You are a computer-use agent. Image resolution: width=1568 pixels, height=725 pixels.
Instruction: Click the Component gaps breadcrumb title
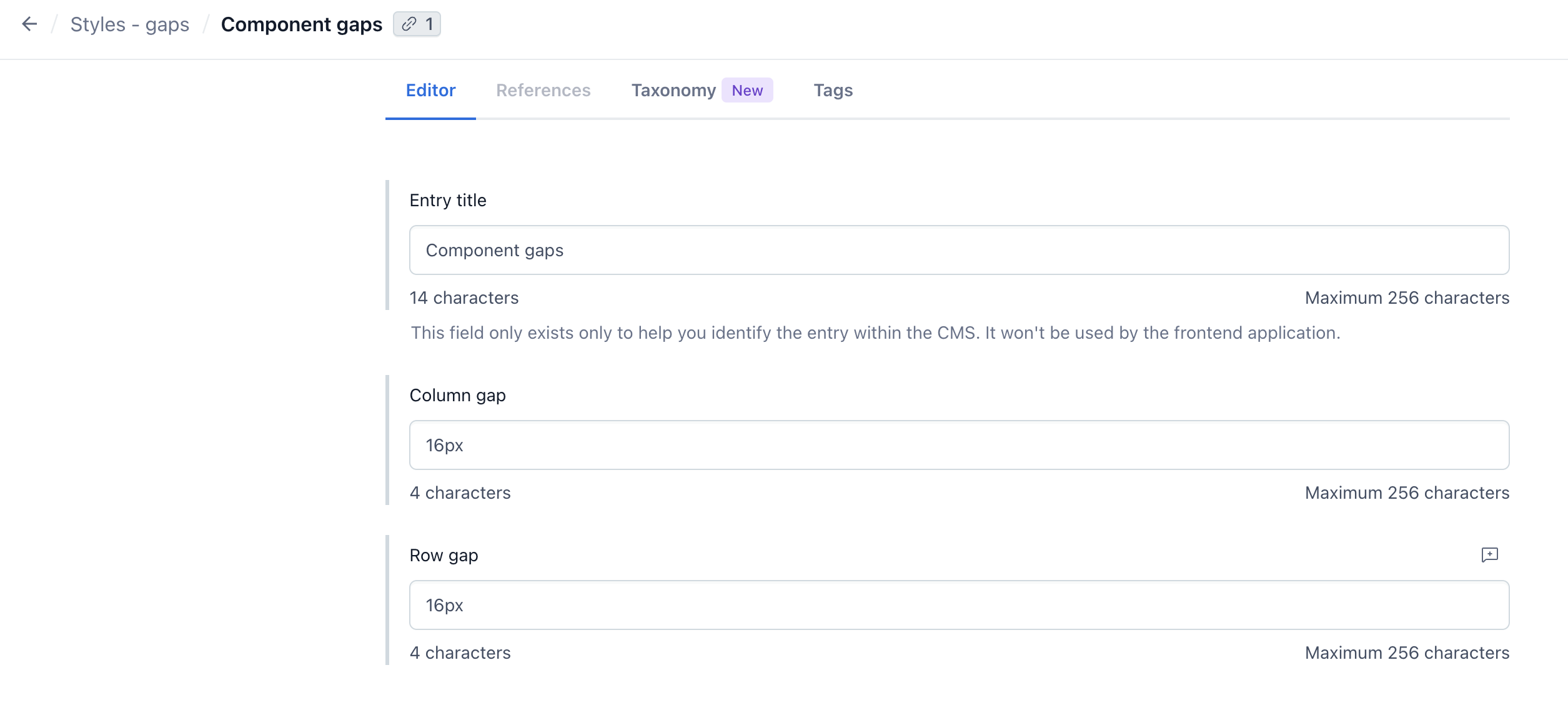tap(302, 24)
